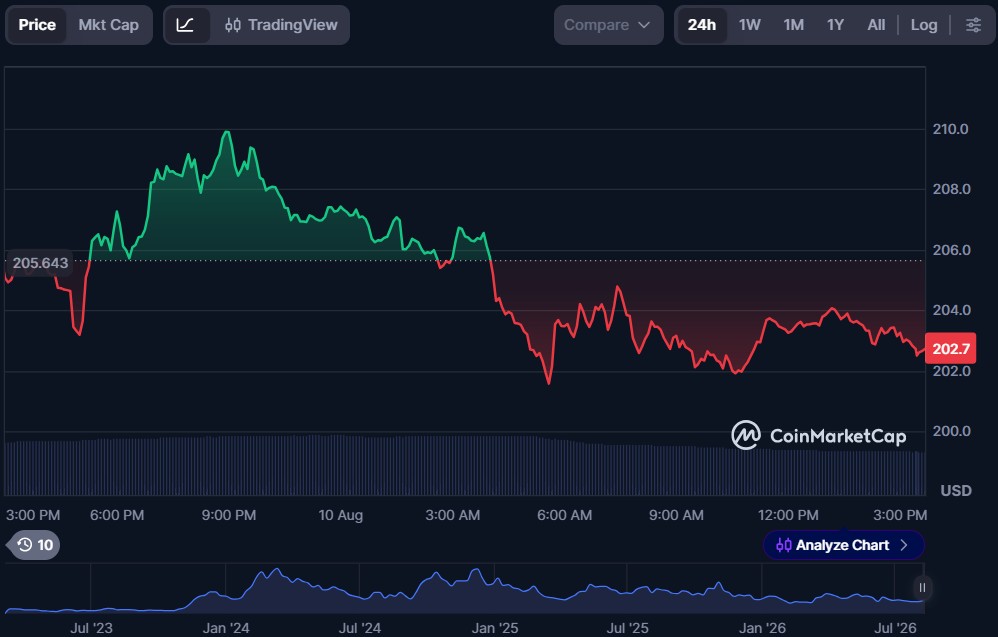The width and height of the screenshot is (998, 637).
Task: Select the Price tab
Action: [37, 25]
